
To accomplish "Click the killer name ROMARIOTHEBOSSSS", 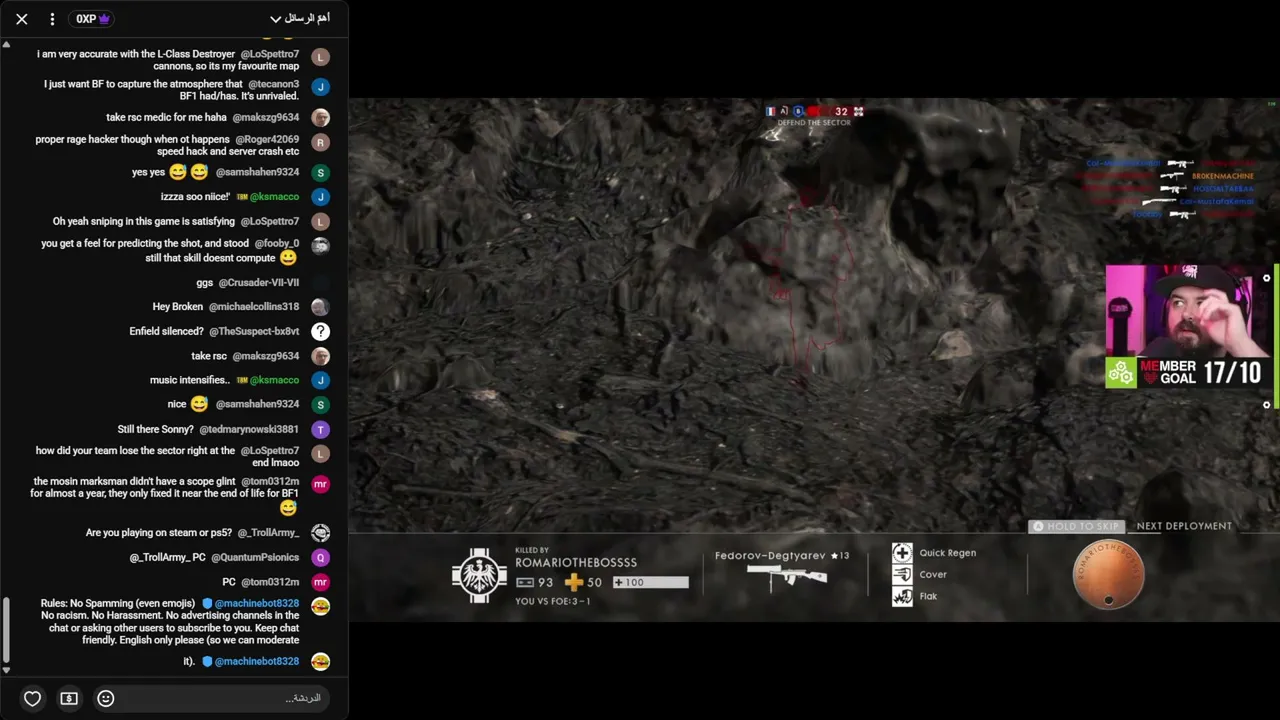I will point(576,563).
